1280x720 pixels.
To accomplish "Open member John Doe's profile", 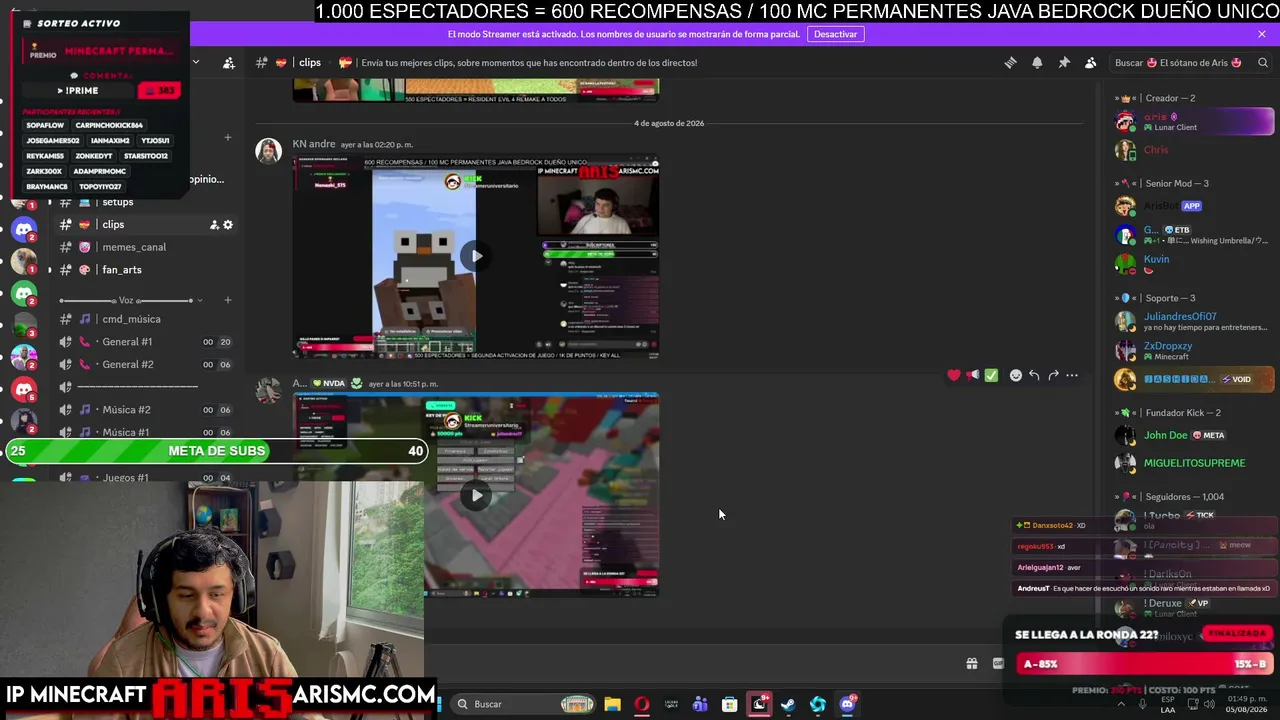I will click(x=1194, y=435).
